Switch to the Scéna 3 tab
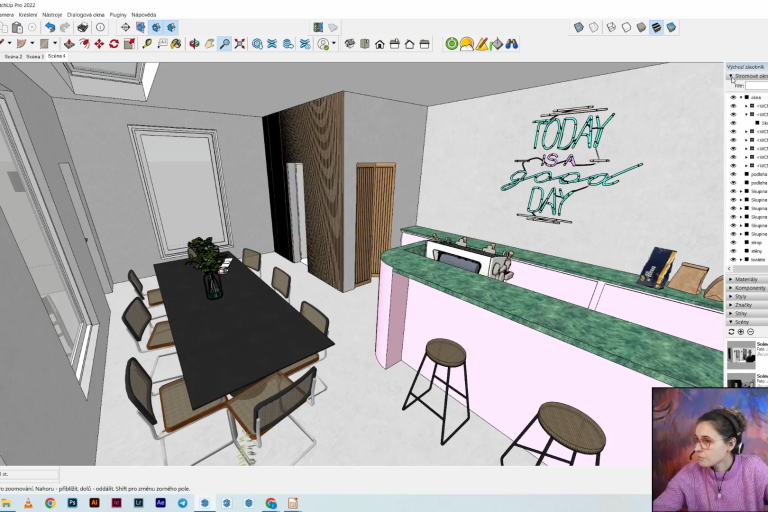The image size is (768, 512). 35,57
